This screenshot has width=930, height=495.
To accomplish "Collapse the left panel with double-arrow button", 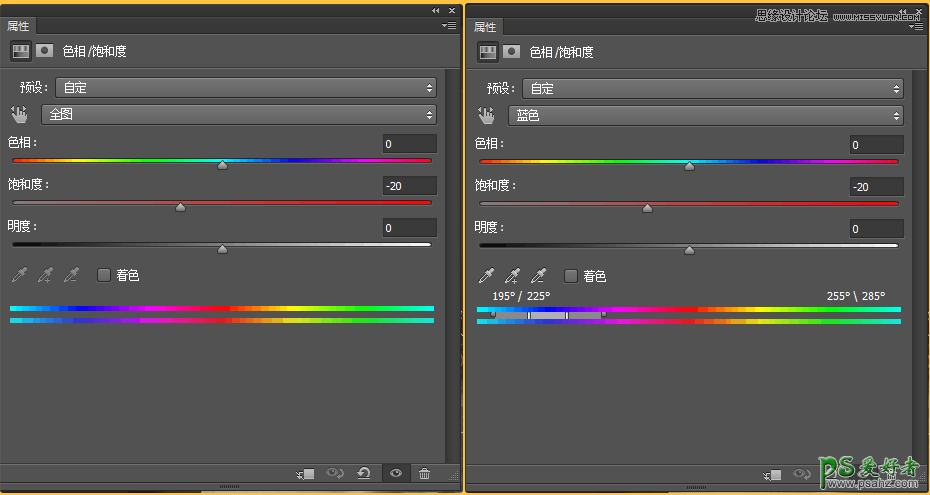I will pyautogui.click(x=436, y=10).
